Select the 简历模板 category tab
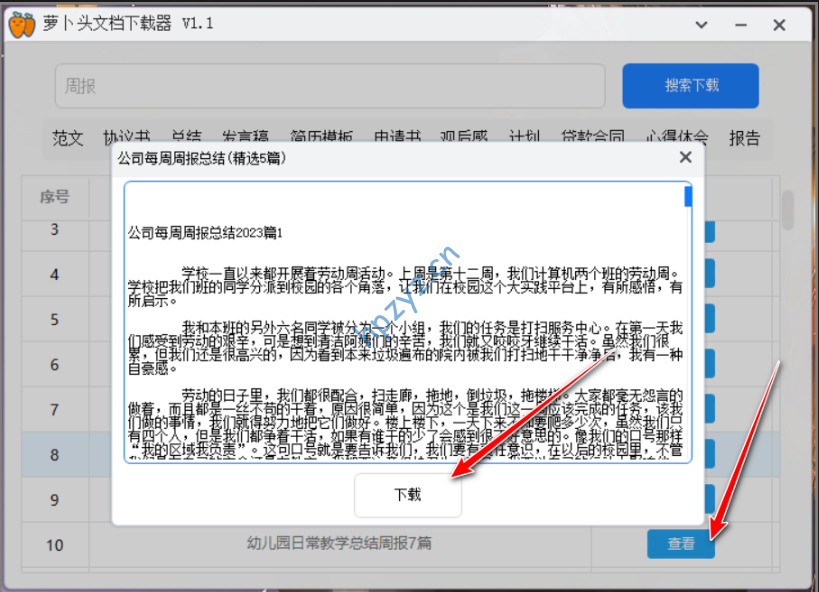 [x=321, y=137]
